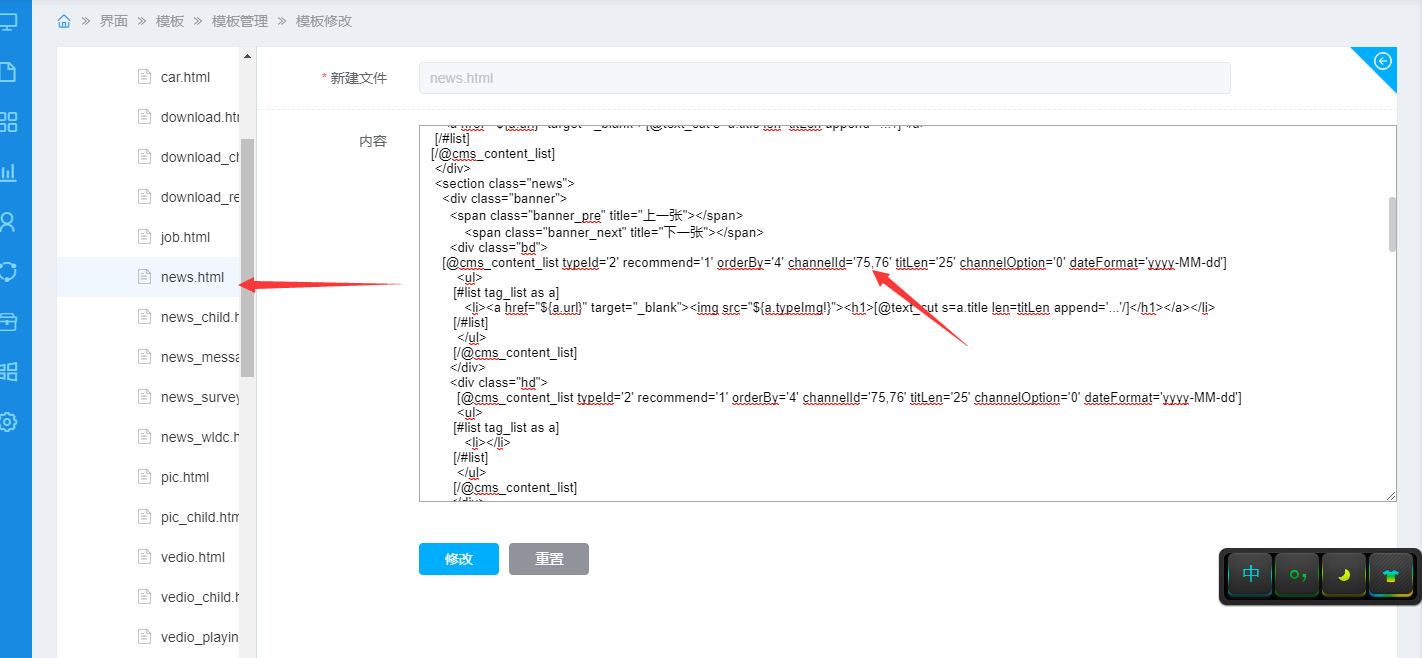Click the '<div class="hd">' code line
This screenshot has height=658, width=1422.
pyautogui.click(x=498, y=382)
